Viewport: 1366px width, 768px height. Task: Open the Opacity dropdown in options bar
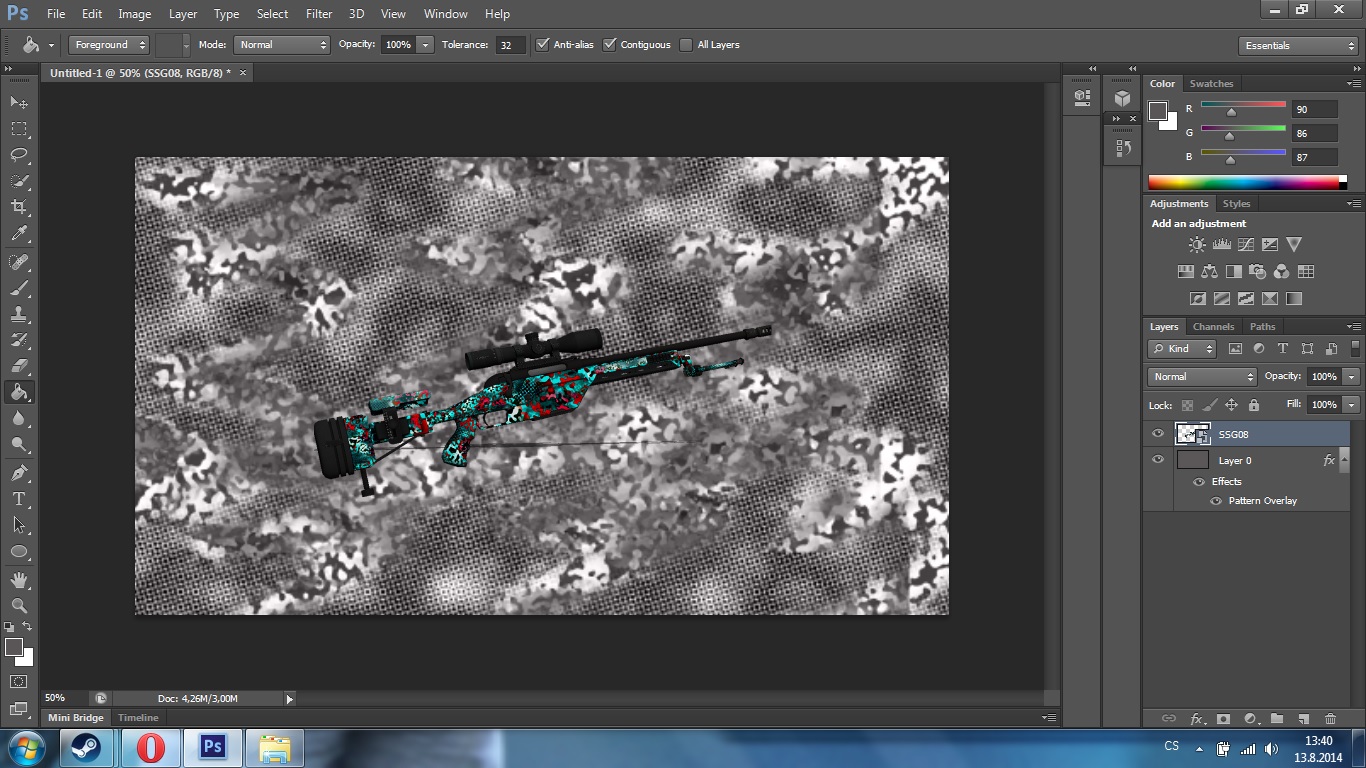426,45
